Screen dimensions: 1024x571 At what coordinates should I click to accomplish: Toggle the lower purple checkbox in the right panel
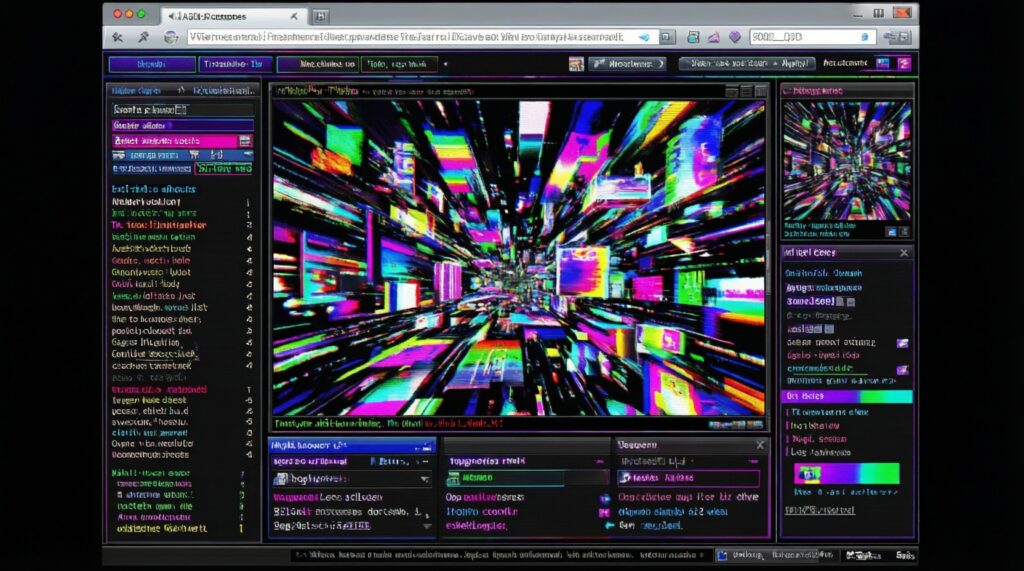[x=902, y=370]
